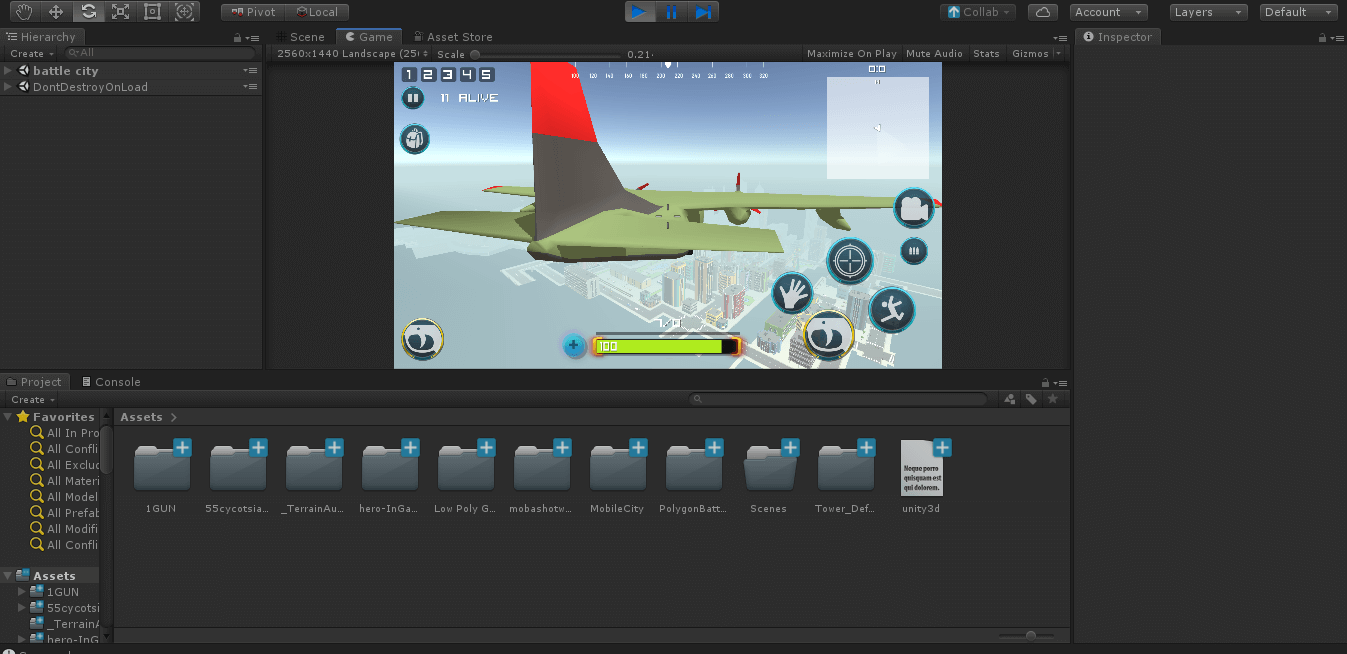
Task: Open the Project Create dropdown
Action: tap(32, 399)
